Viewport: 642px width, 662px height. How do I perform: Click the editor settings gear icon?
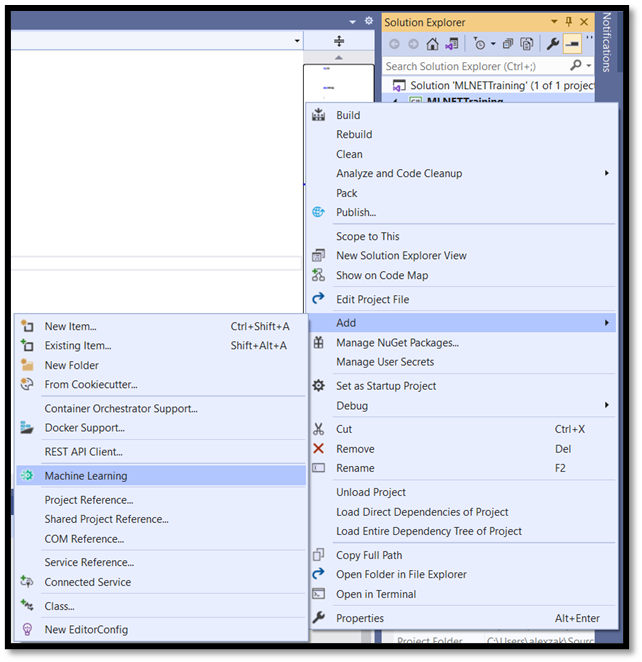coord(368,21)
